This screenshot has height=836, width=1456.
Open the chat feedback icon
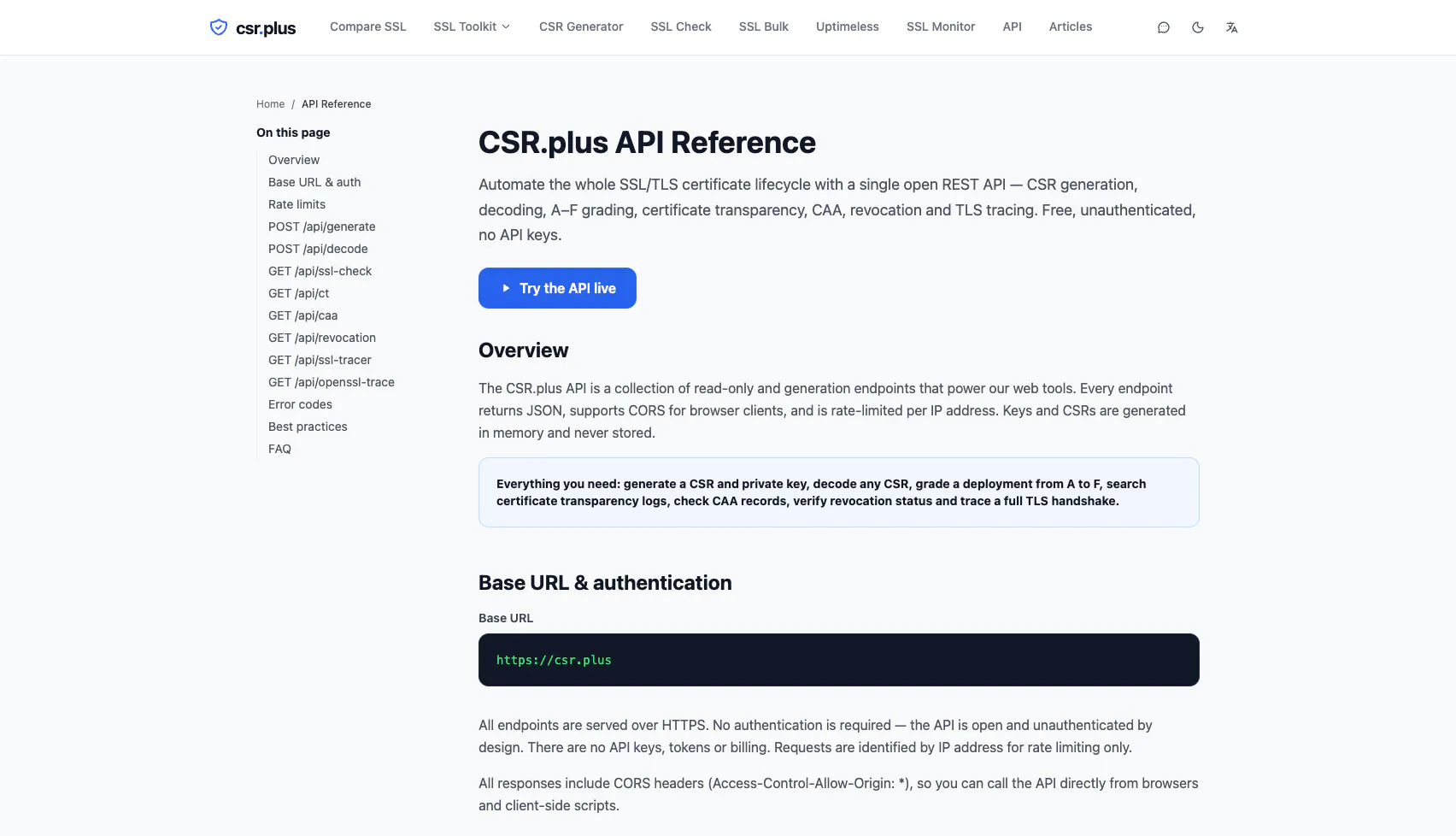(1164, 27)
